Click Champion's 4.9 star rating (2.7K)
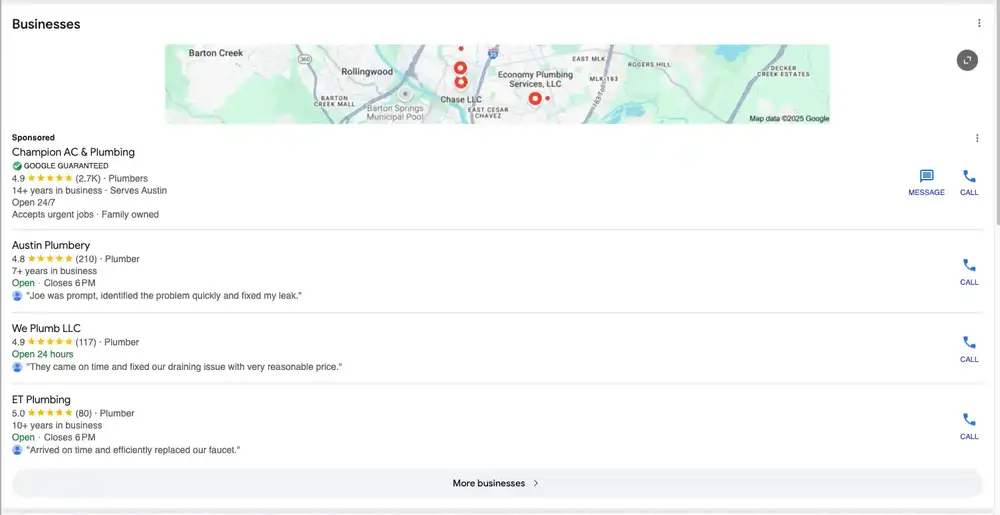This screenshot has height=515, width=1000. [56, 178]
